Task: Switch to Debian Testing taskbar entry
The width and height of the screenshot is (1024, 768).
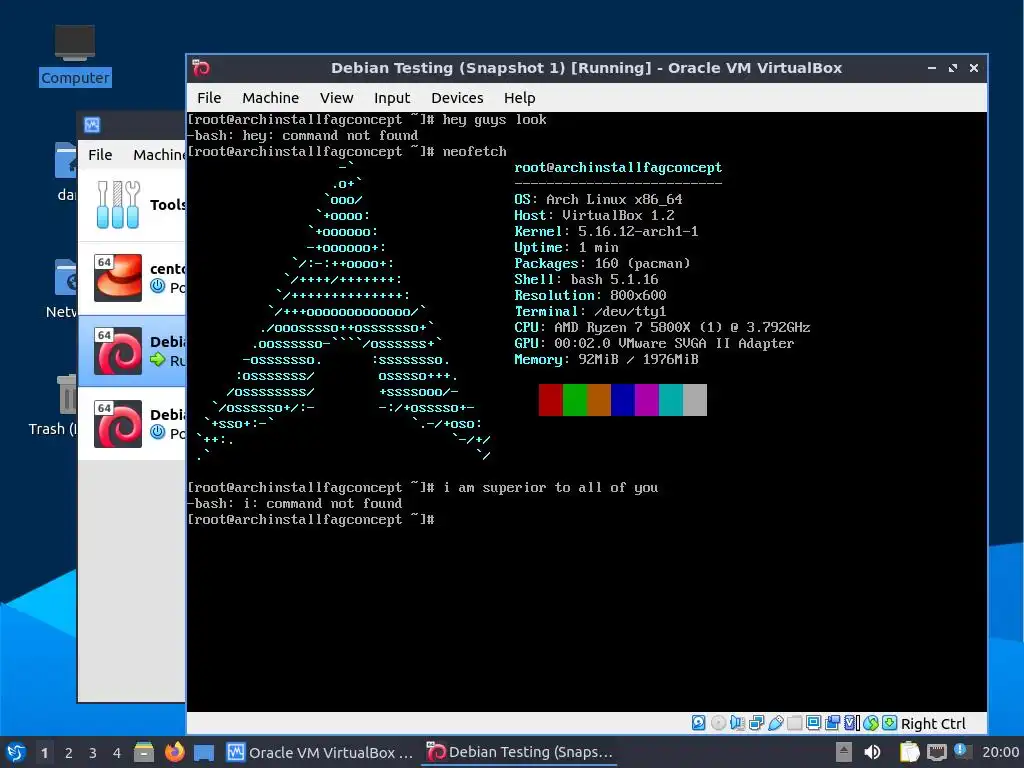Action: coord(519,752)
